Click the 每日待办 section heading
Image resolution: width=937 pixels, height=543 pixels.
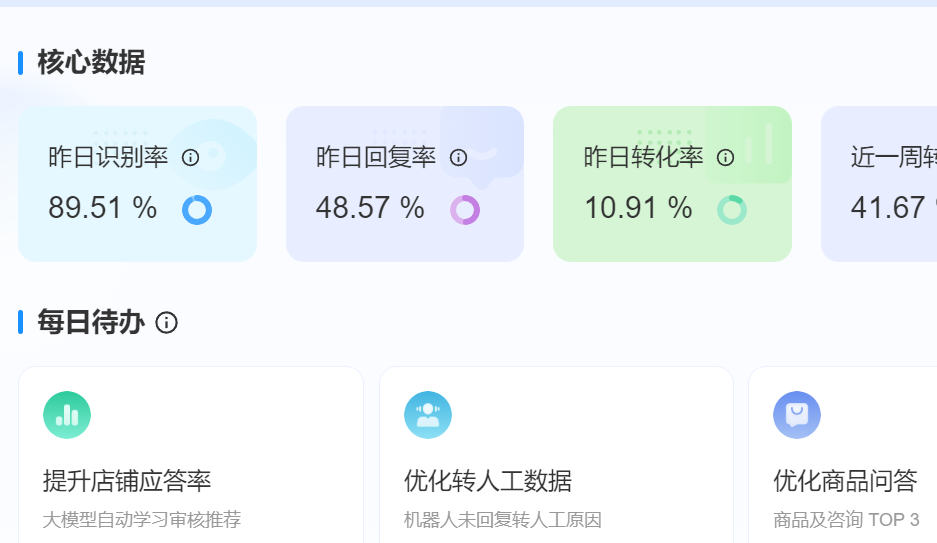click(91, 323)
